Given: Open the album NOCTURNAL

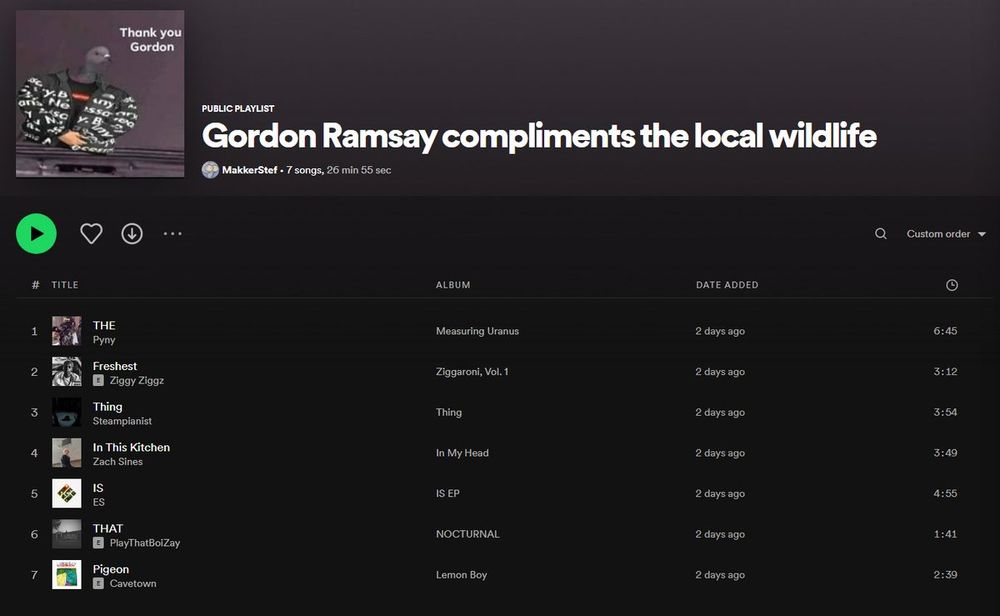Looking at the screenshot, I should tap(467, 534).
